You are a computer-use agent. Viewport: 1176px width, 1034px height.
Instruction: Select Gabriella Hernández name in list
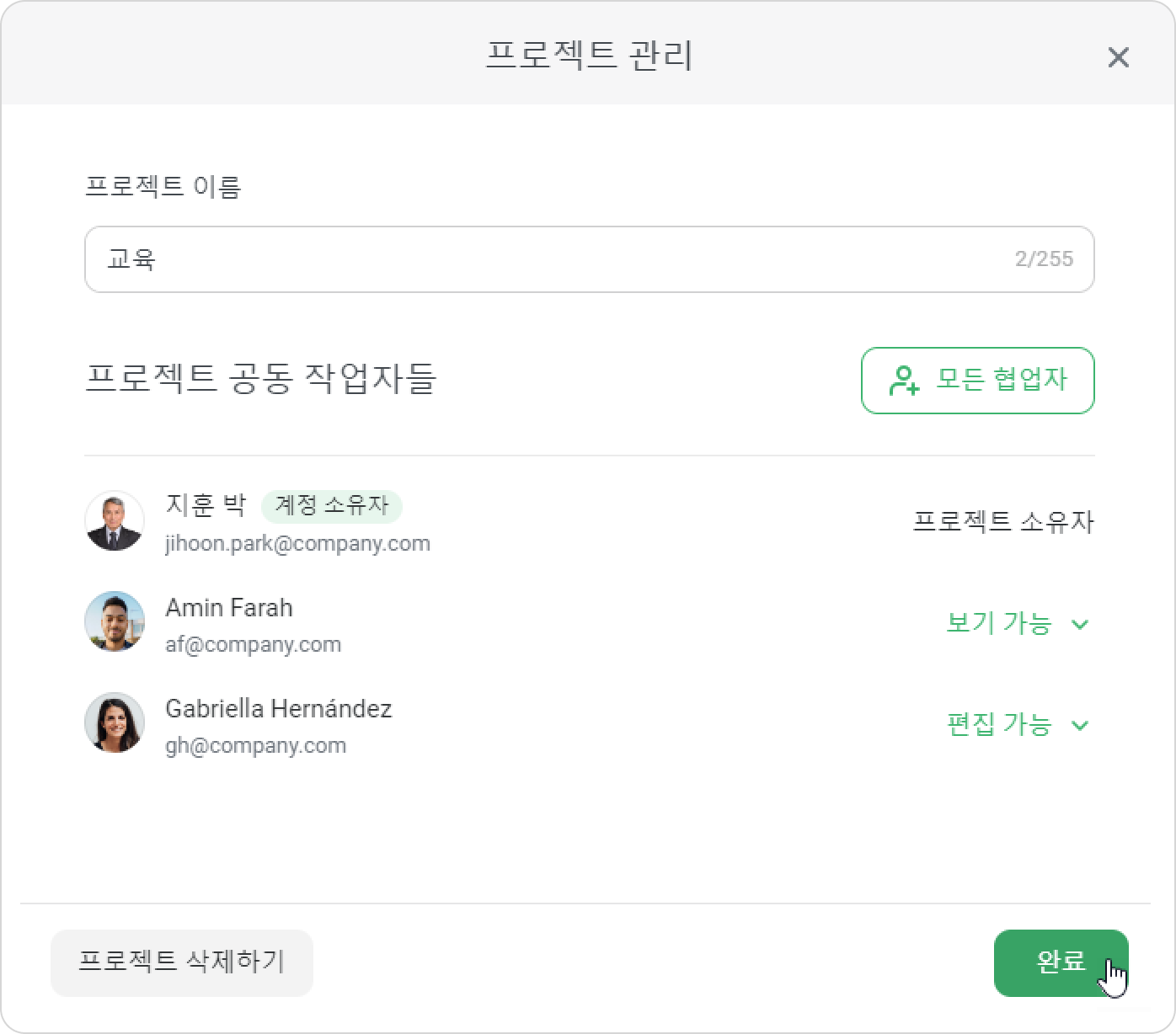[x=279, y=709]
